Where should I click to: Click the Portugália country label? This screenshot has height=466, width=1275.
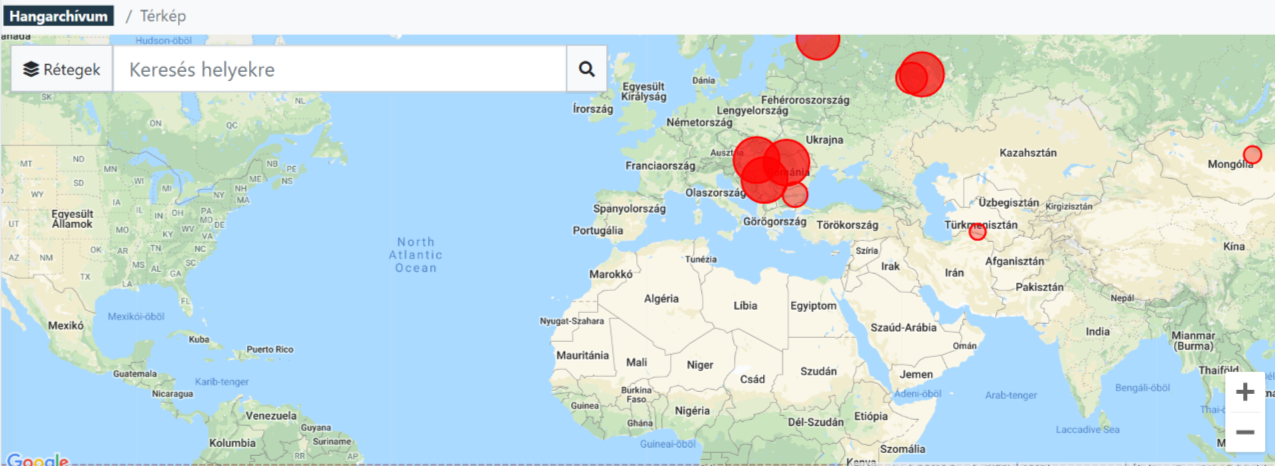pos(599,230)
